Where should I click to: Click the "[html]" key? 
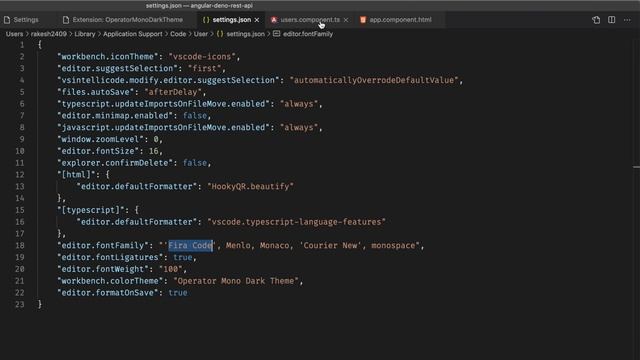(x=76, y=175)
